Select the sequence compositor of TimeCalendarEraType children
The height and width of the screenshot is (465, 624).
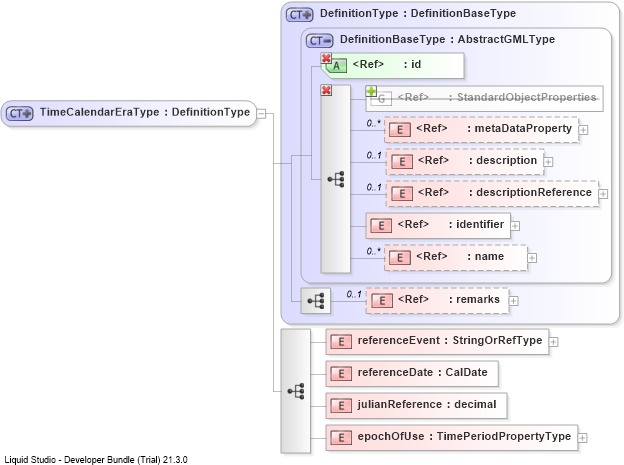tap(296, 391)
